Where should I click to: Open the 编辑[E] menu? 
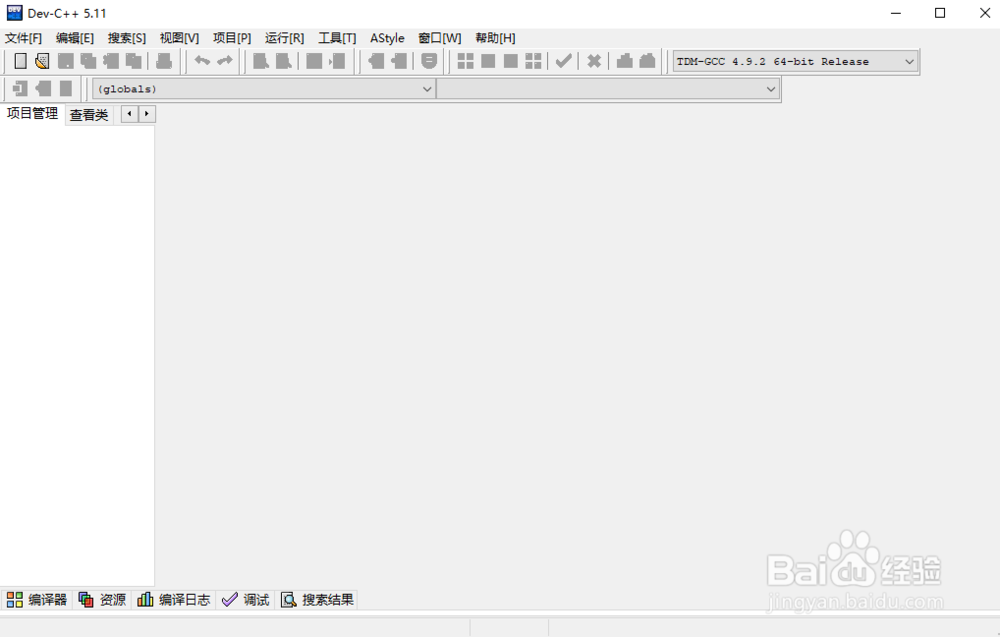(x=75, y=38)
